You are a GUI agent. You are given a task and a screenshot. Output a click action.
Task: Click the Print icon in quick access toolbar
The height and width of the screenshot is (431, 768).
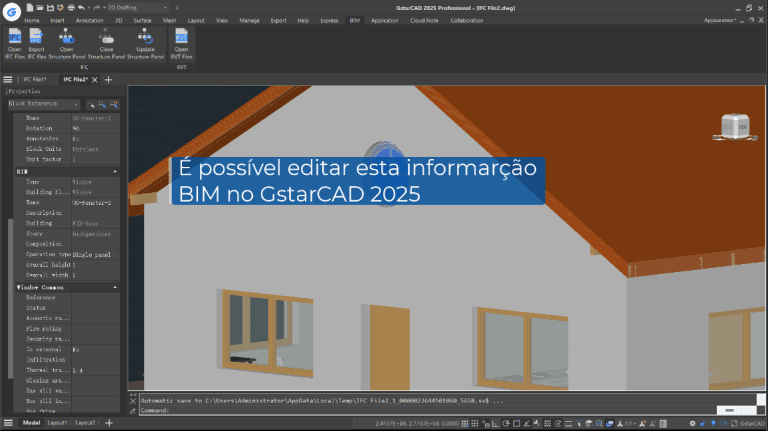[71, 7]
